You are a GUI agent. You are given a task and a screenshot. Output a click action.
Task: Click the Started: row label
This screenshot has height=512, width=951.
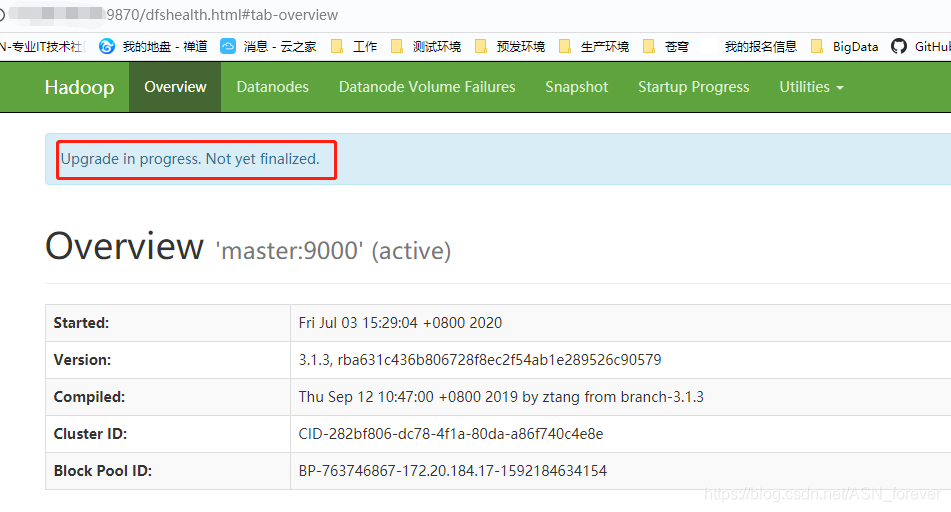pos(81,323)
